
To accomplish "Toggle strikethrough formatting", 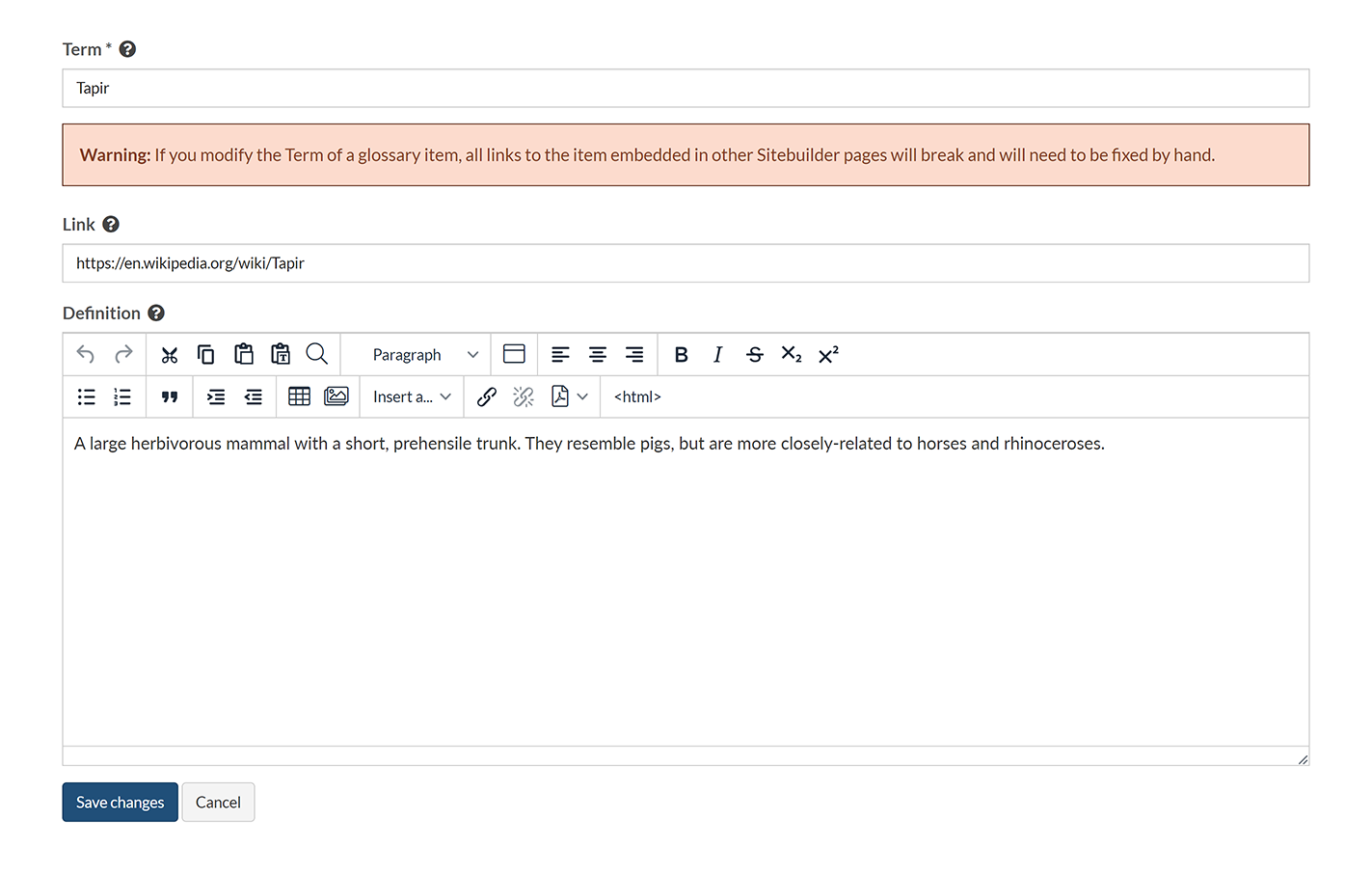I will pos(754,355).
